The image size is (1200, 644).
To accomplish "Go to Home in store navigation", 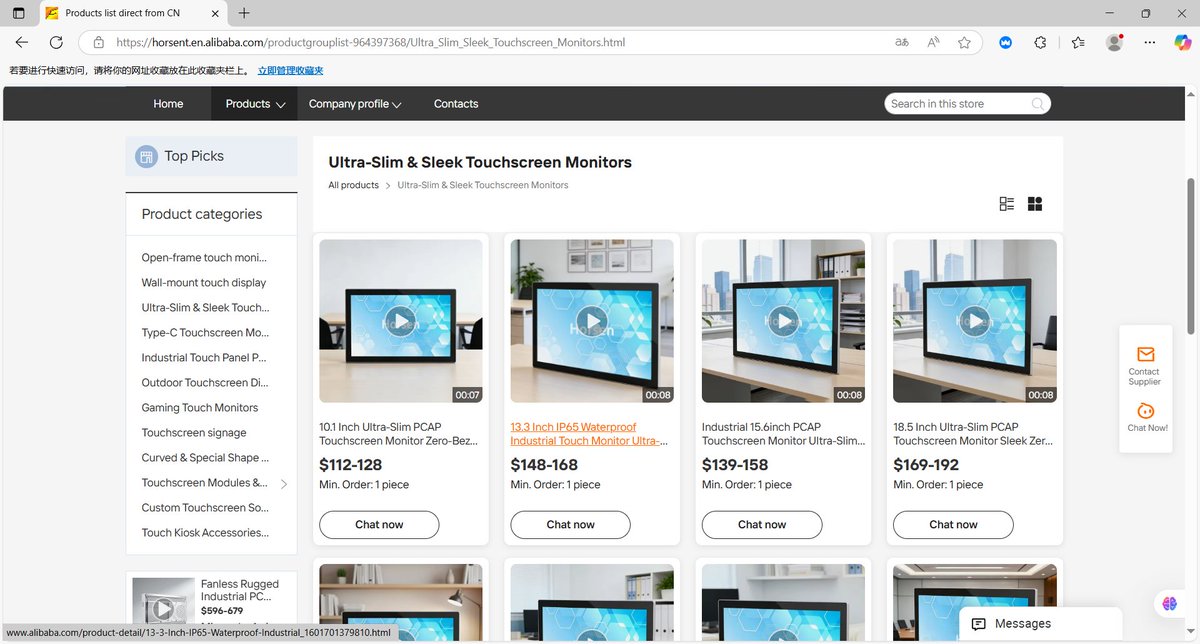I will [168, 104].
